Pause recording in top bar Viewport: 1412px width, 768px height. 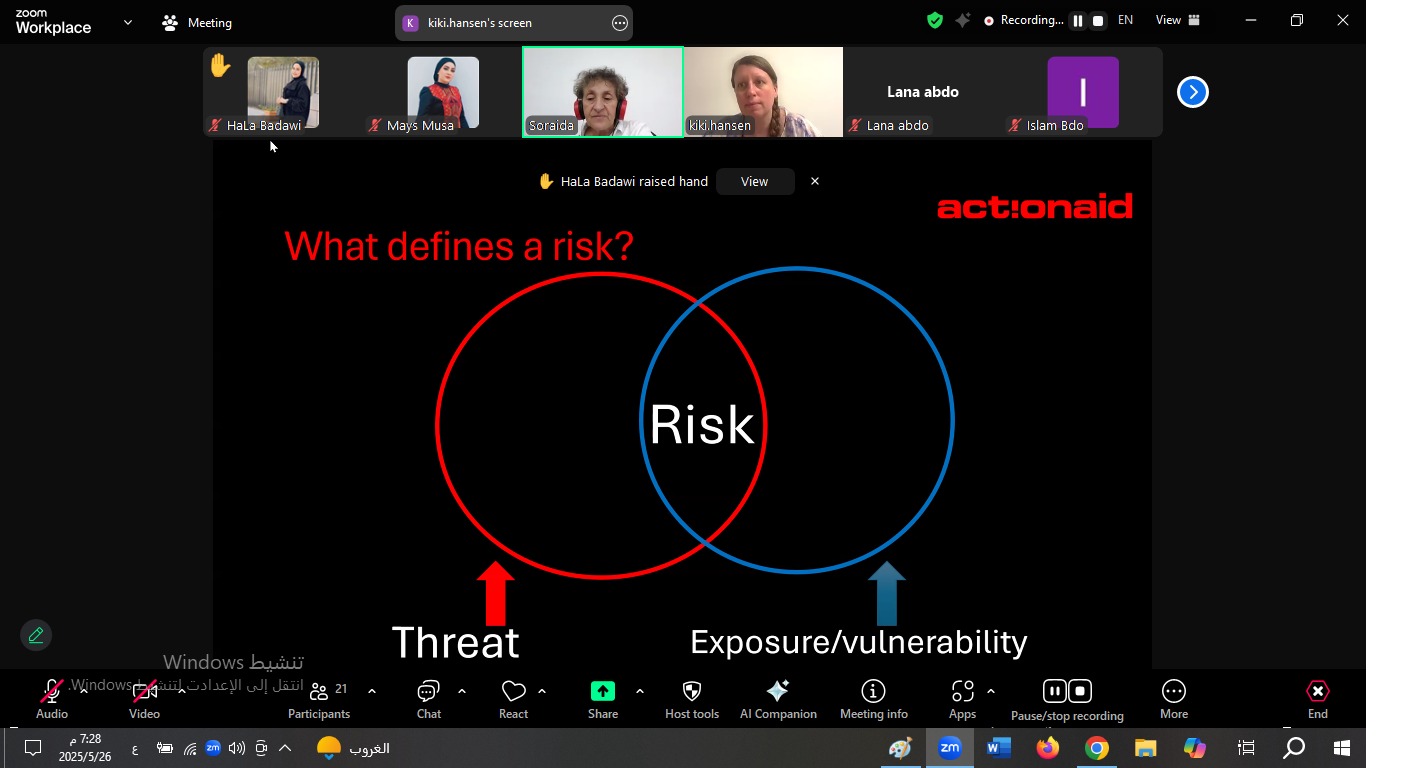tap(1077, 21)
